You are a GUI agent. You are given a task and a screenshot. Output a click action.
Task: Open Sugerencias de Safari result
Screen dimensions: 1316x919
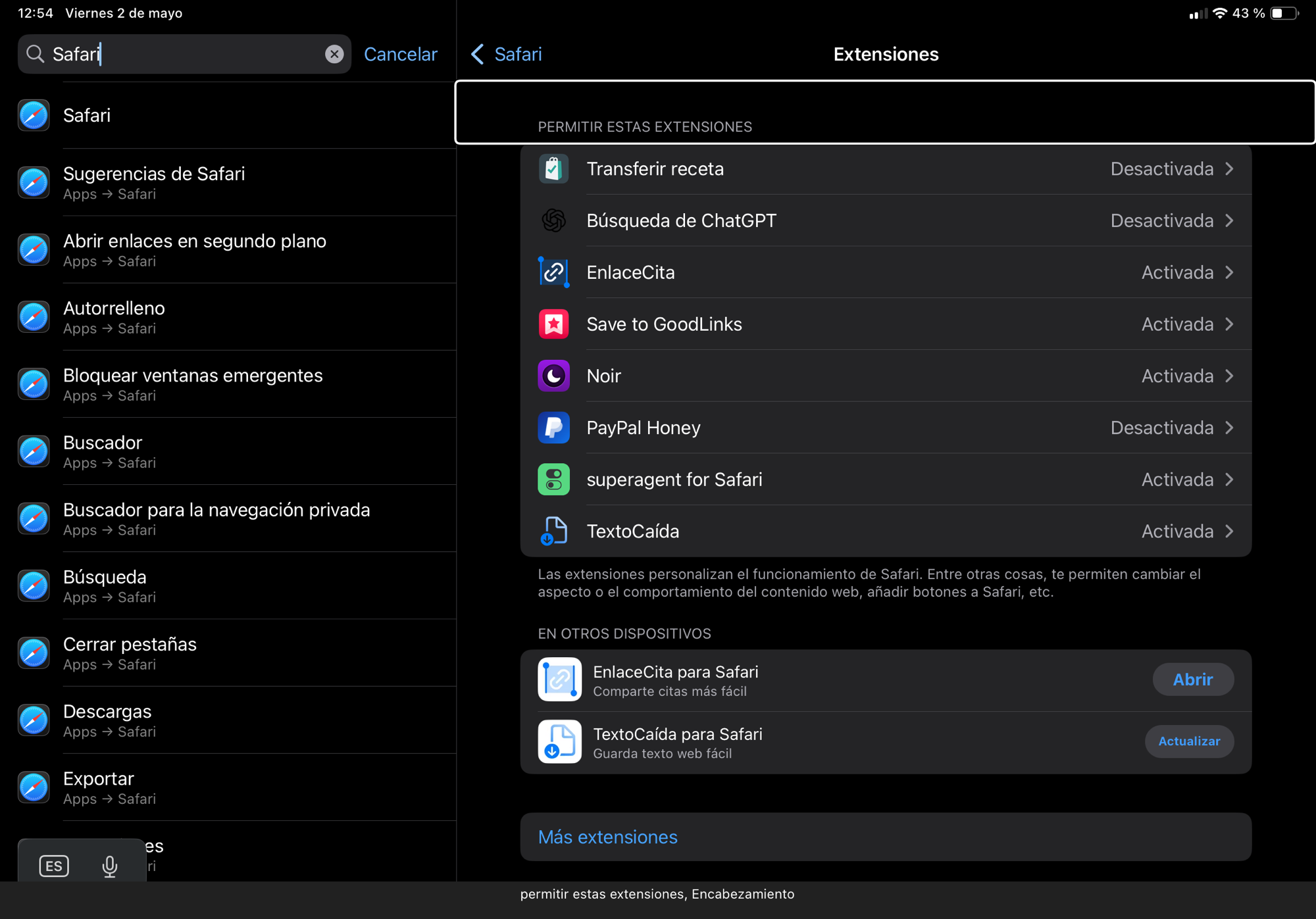(228, 182)
